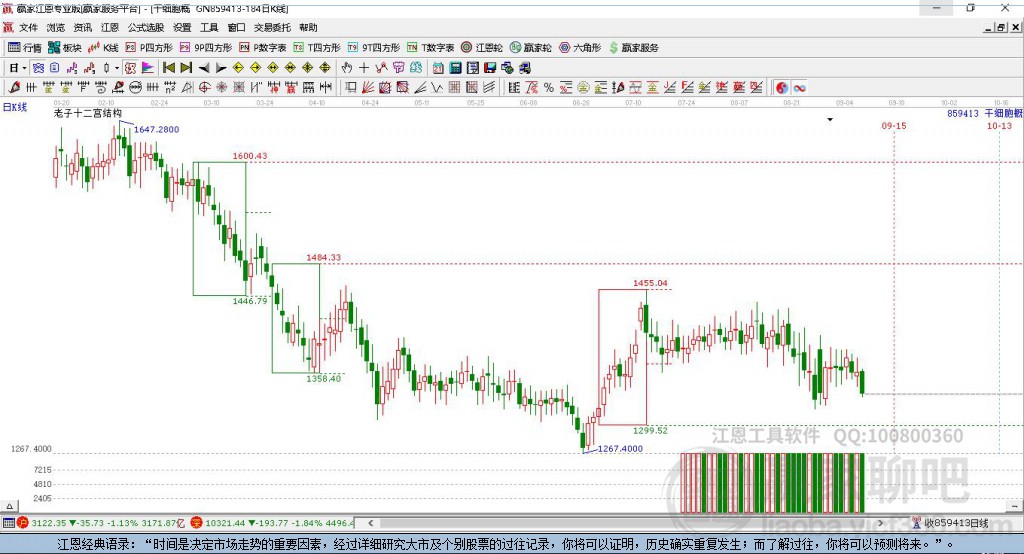The height and width of the screenshot is (554, 1024).
Task: Click the horizontal scrollbar left arrow
Action: (x=371, y=523)
